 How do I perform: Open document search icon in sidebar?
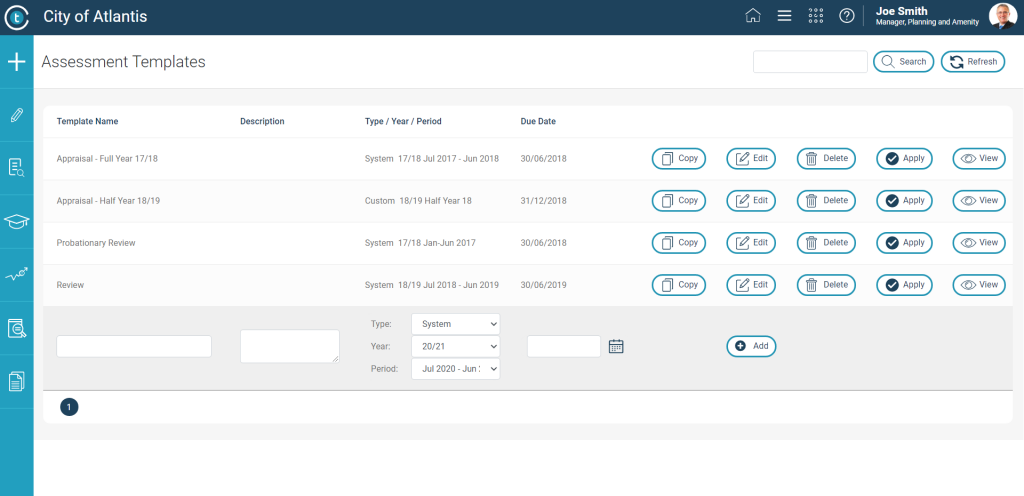tap(16, 168)
